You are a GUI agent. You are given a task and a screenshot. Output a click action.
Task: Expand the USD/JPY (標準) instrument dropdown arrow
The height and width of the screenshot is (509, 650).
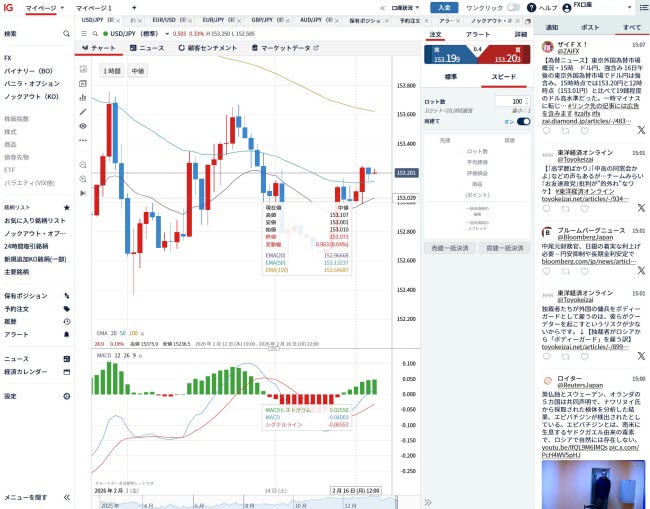[x=167, y=34]
